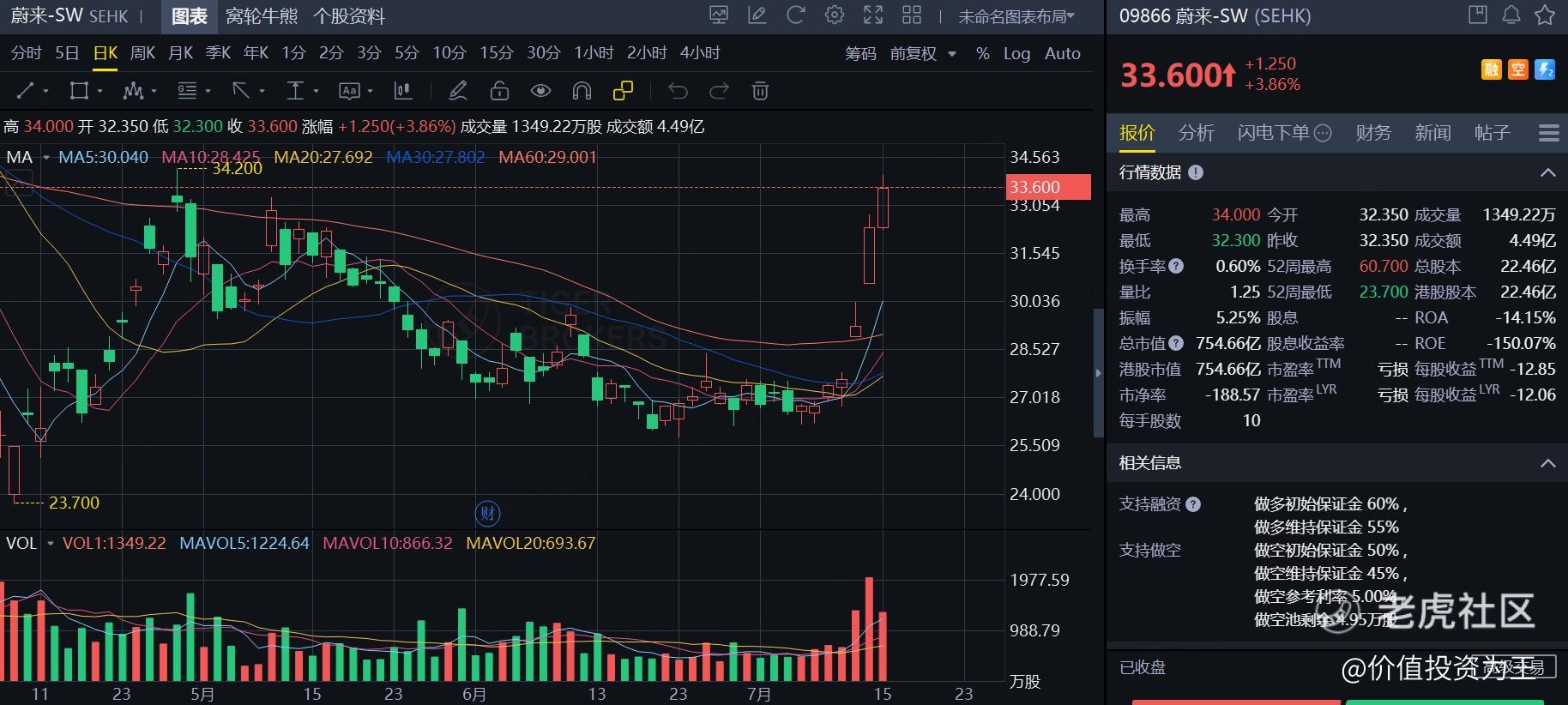This screenshot has width=1568, height=705.
Task: Toggle Auto scale mode
Action: tap(1063, 53)
